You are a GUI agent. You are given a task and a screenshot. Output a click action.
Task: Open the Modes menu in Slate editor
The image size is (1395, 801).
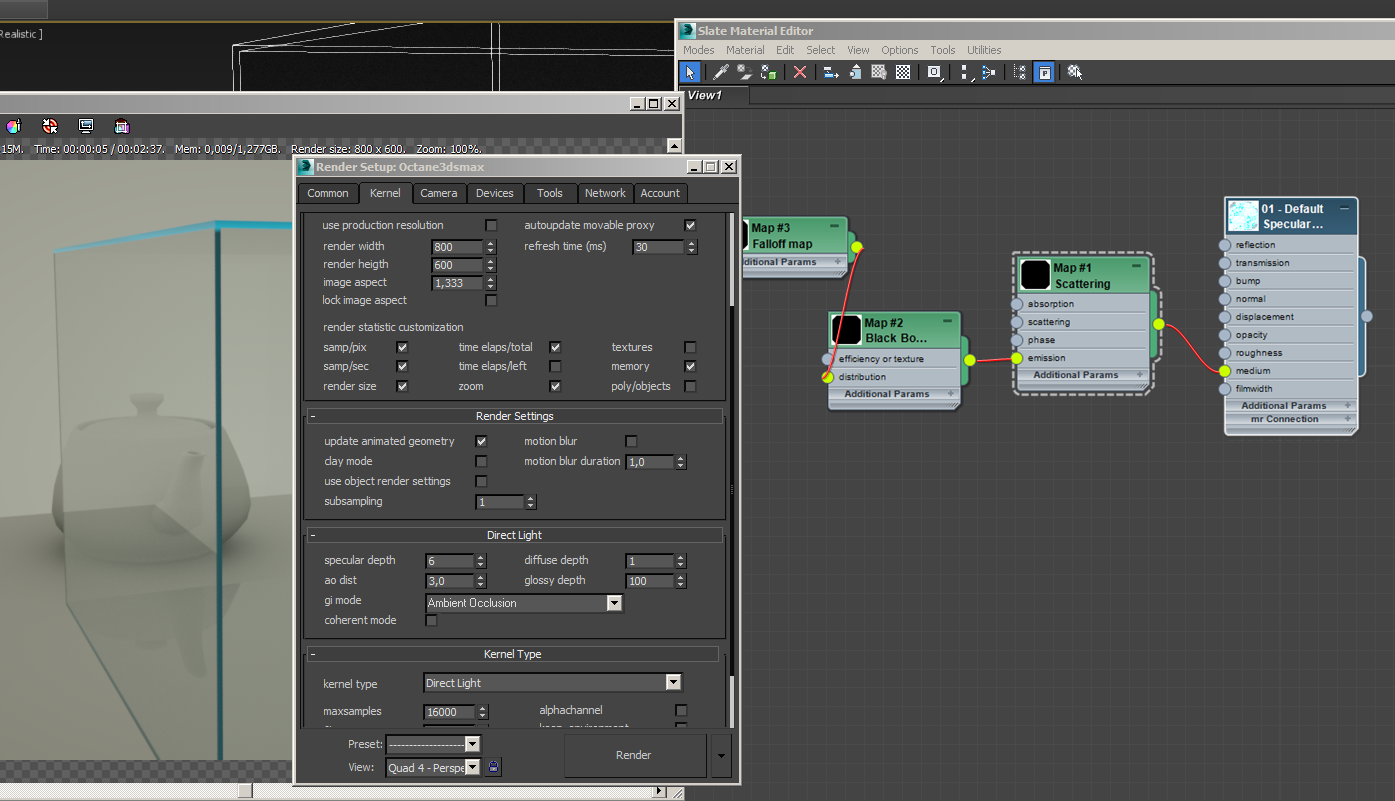tap(699, 50)
